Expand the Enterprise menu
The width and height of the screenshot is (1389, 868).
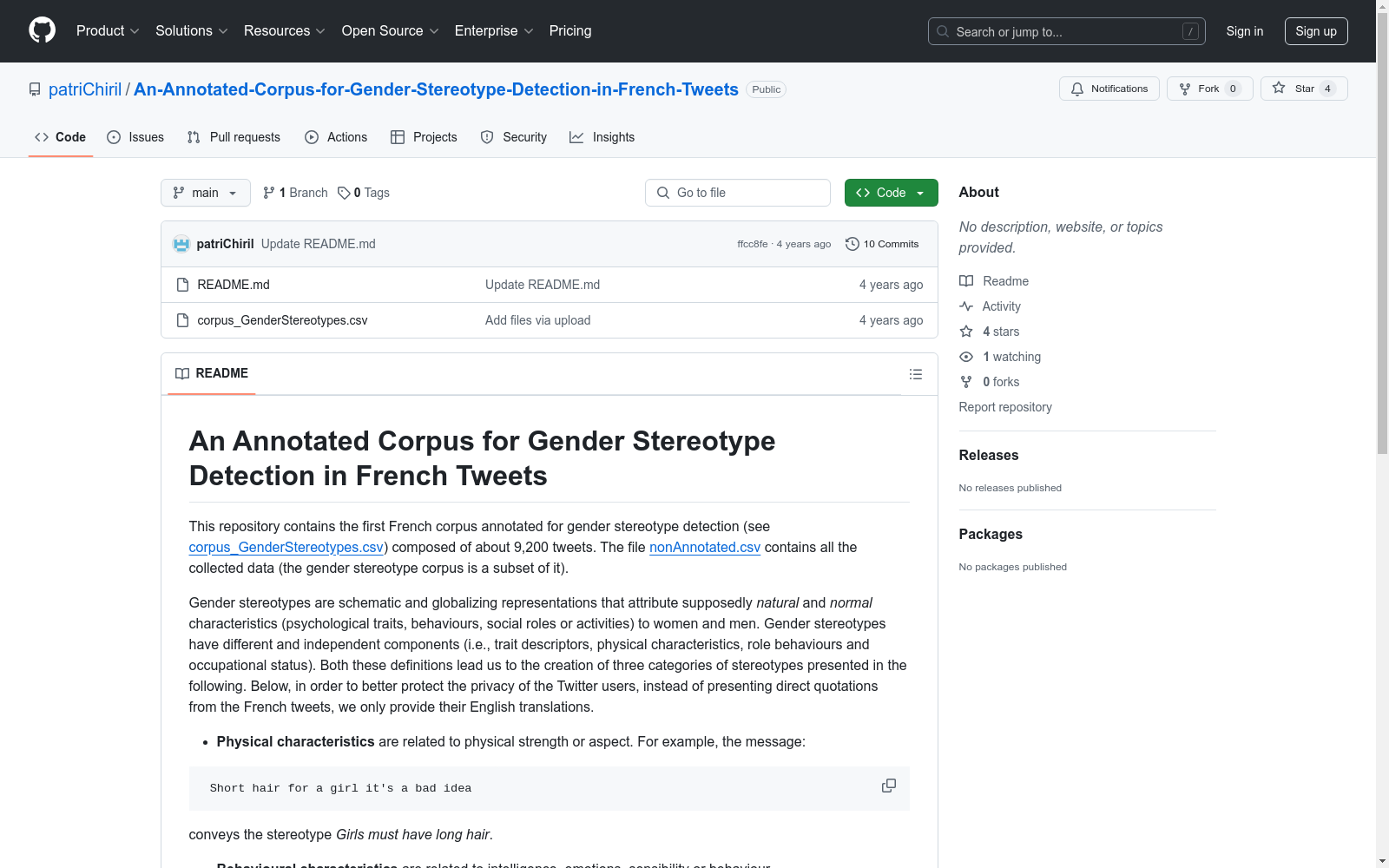pyautogui.click(x=493, y=31)
